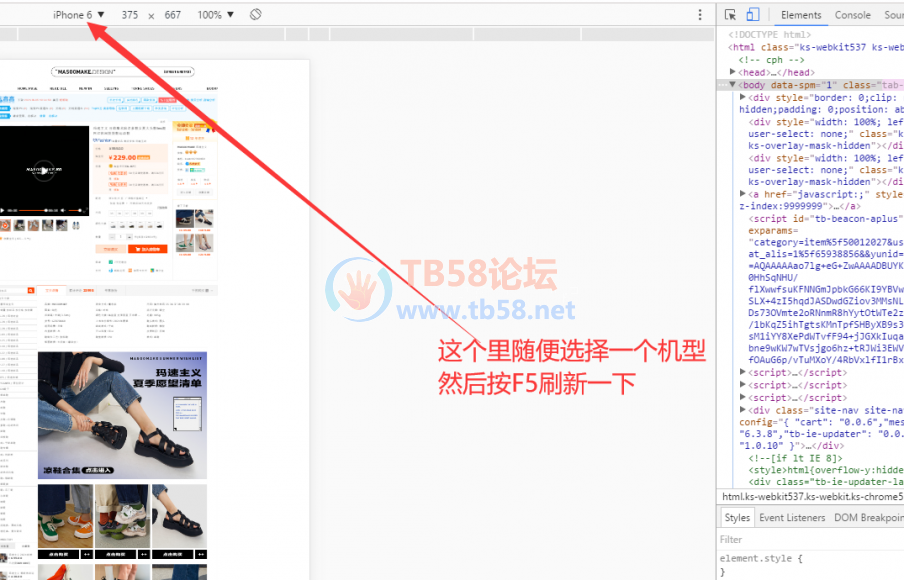Viewport: 904px width, 580px height.
Task: Open the device toolbar more options menu
Action: pyautogui.click(x=700, y=15)
